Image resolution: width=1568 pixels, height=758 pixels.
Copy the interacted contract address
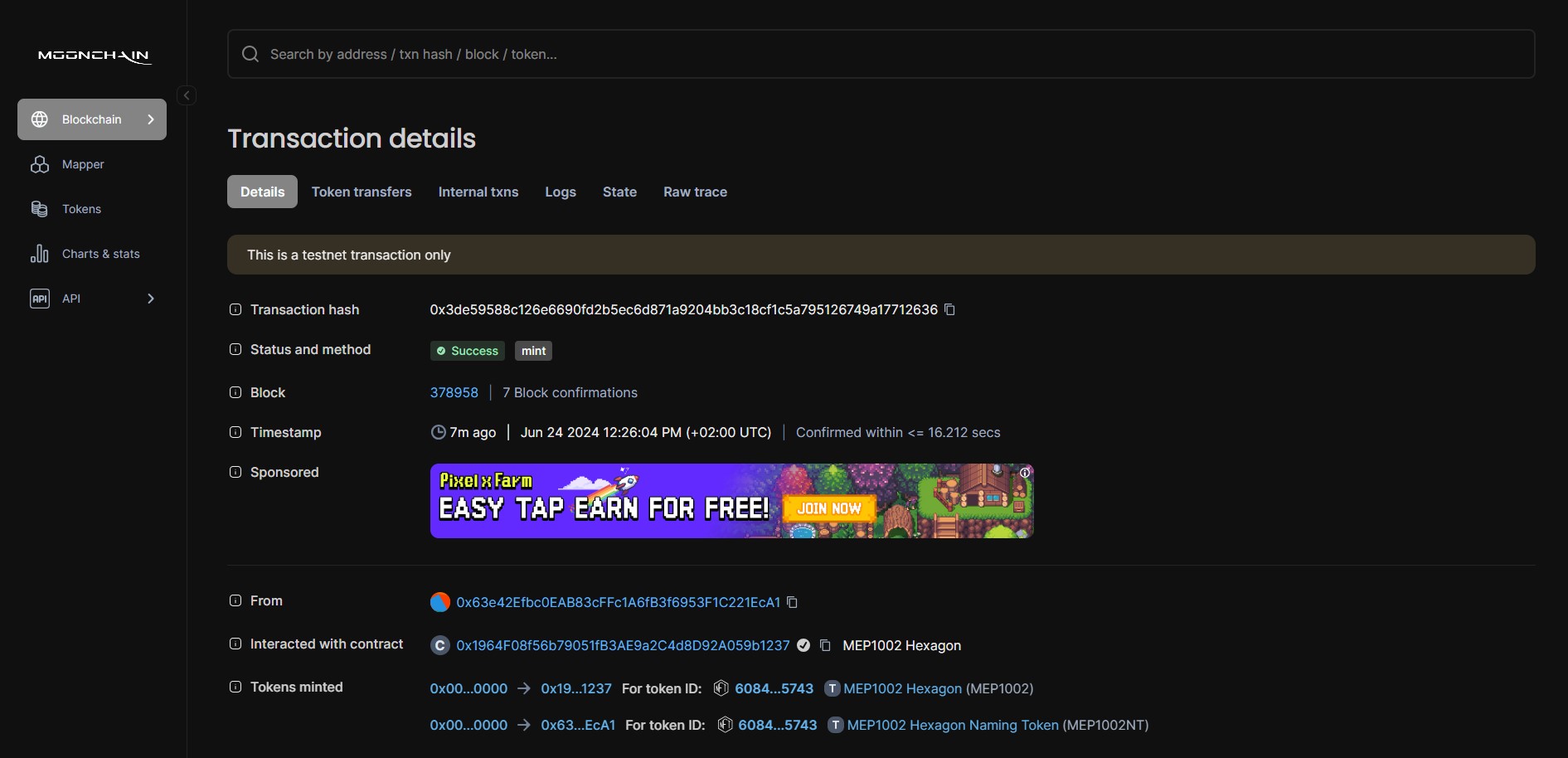pos(825,645)
